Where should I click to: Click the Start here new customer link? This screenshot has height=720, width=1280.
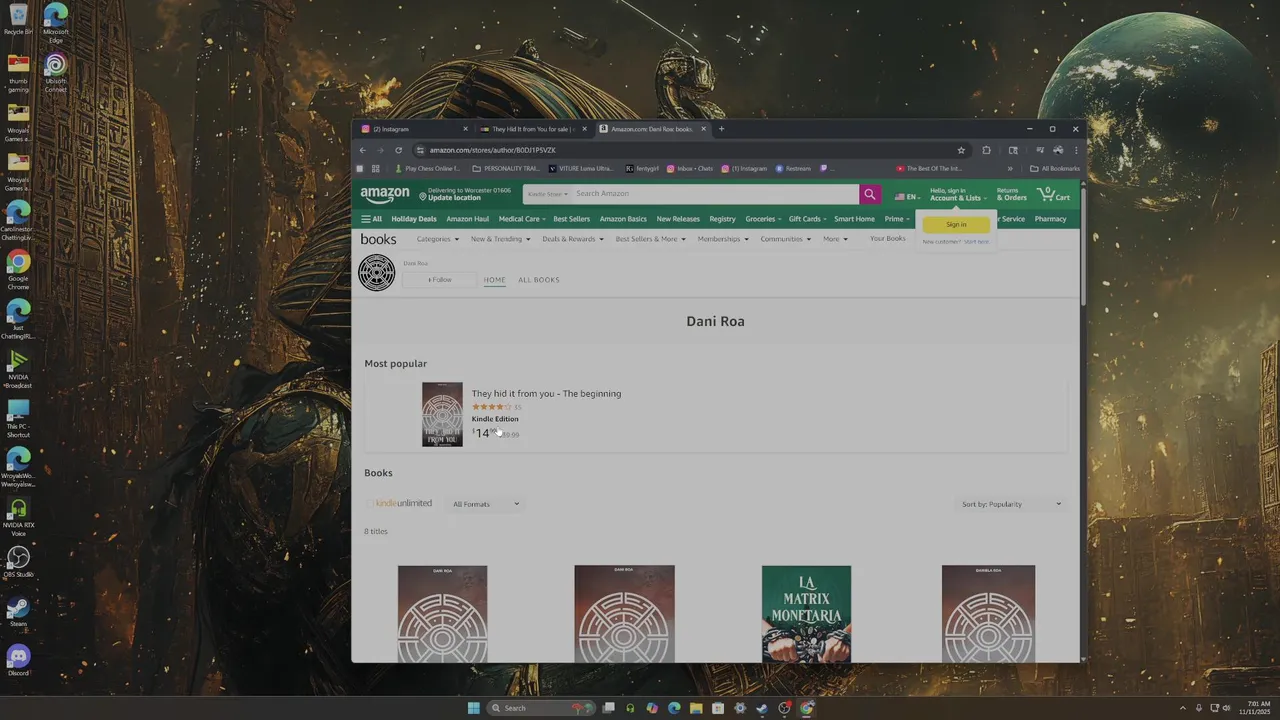(x=976, y=242)
